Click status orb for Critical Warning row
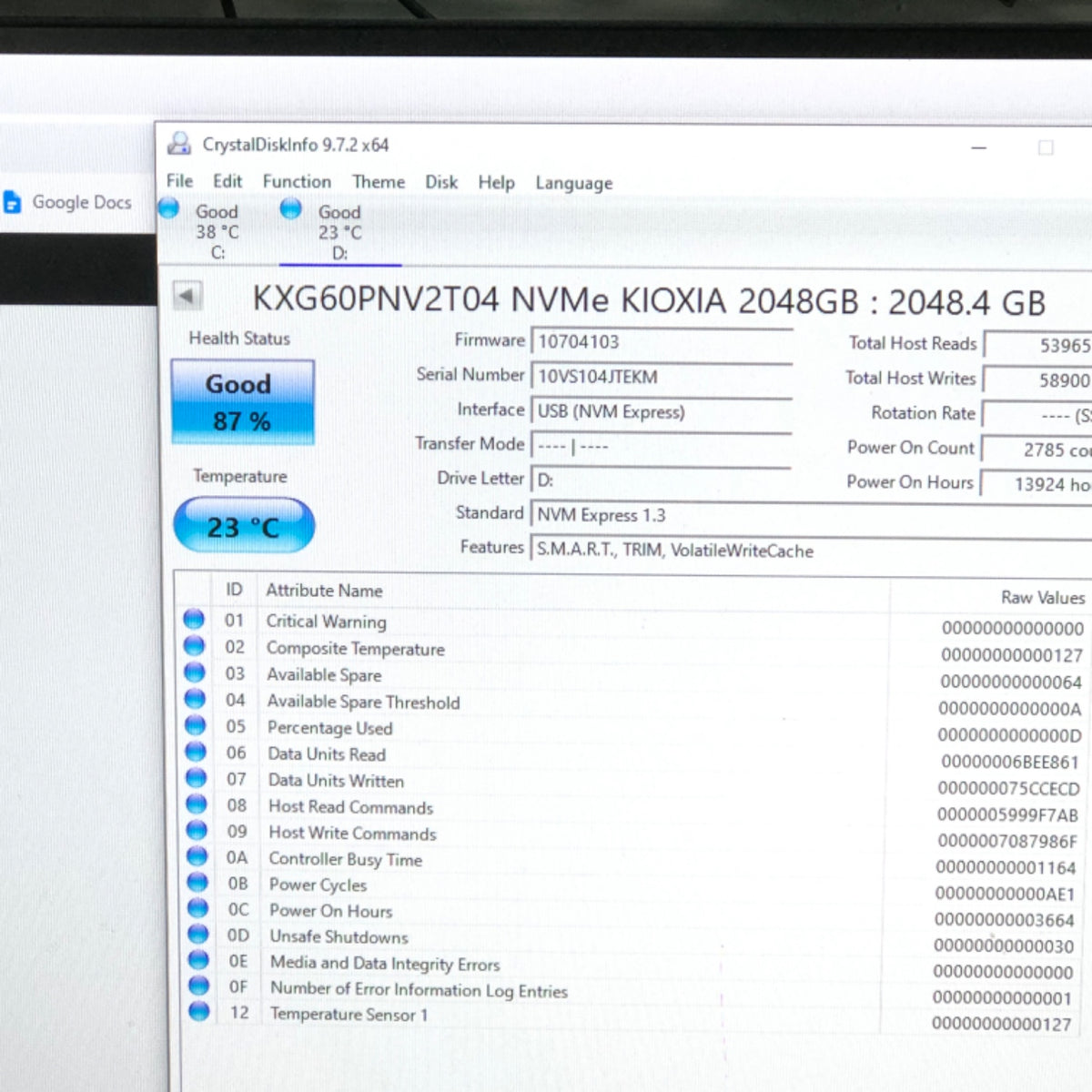 194,619
